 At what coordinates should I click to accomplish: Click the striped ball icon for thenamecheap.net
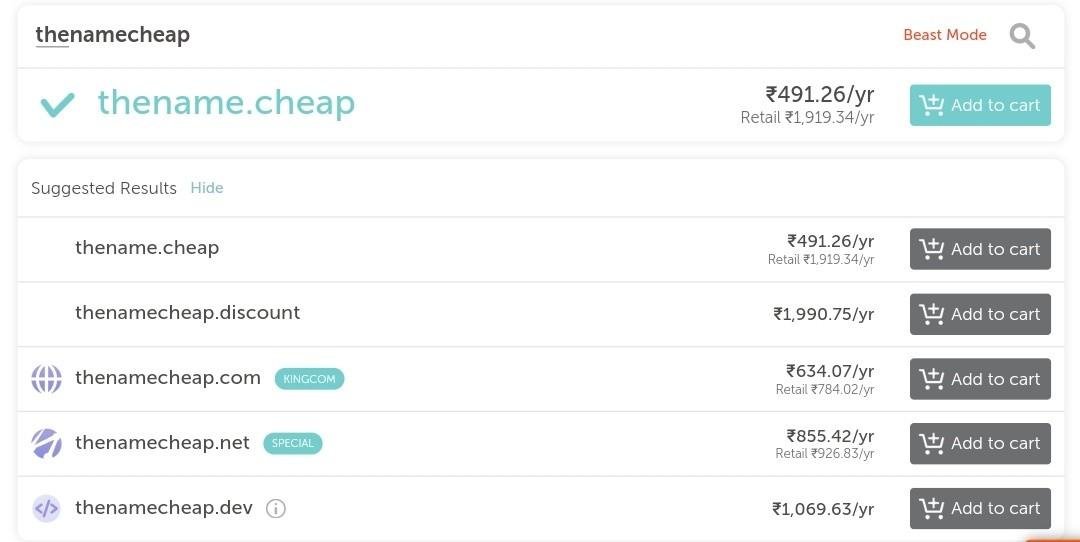pos(46,444)
